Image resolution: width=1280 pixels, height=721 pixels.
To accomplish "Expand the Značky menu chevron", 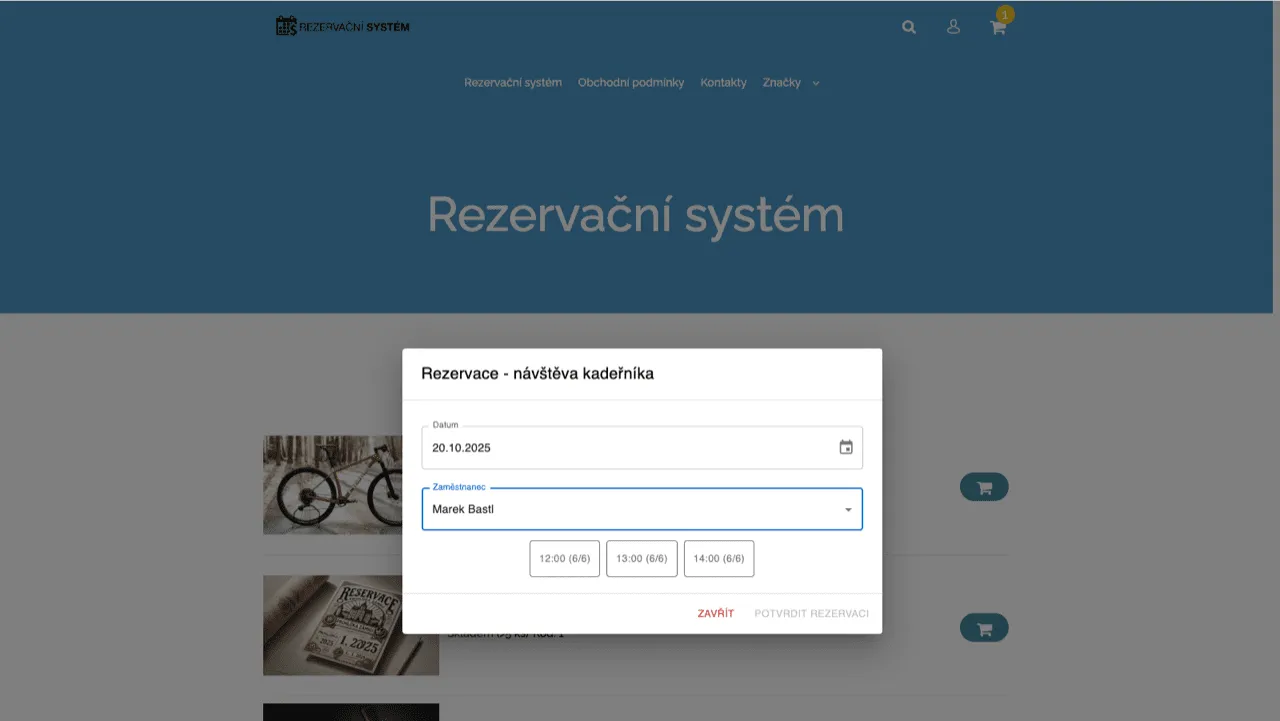I will 815,83.
